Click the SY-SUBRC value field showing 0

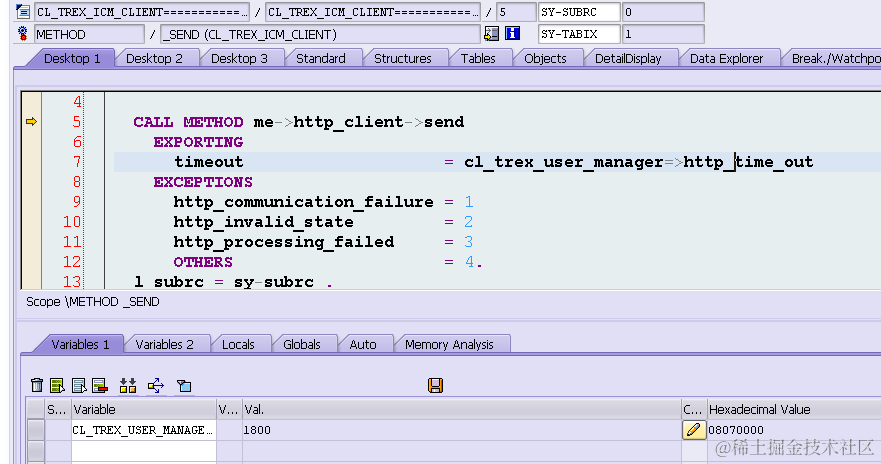pyautogui.click(x=663, y=12)
